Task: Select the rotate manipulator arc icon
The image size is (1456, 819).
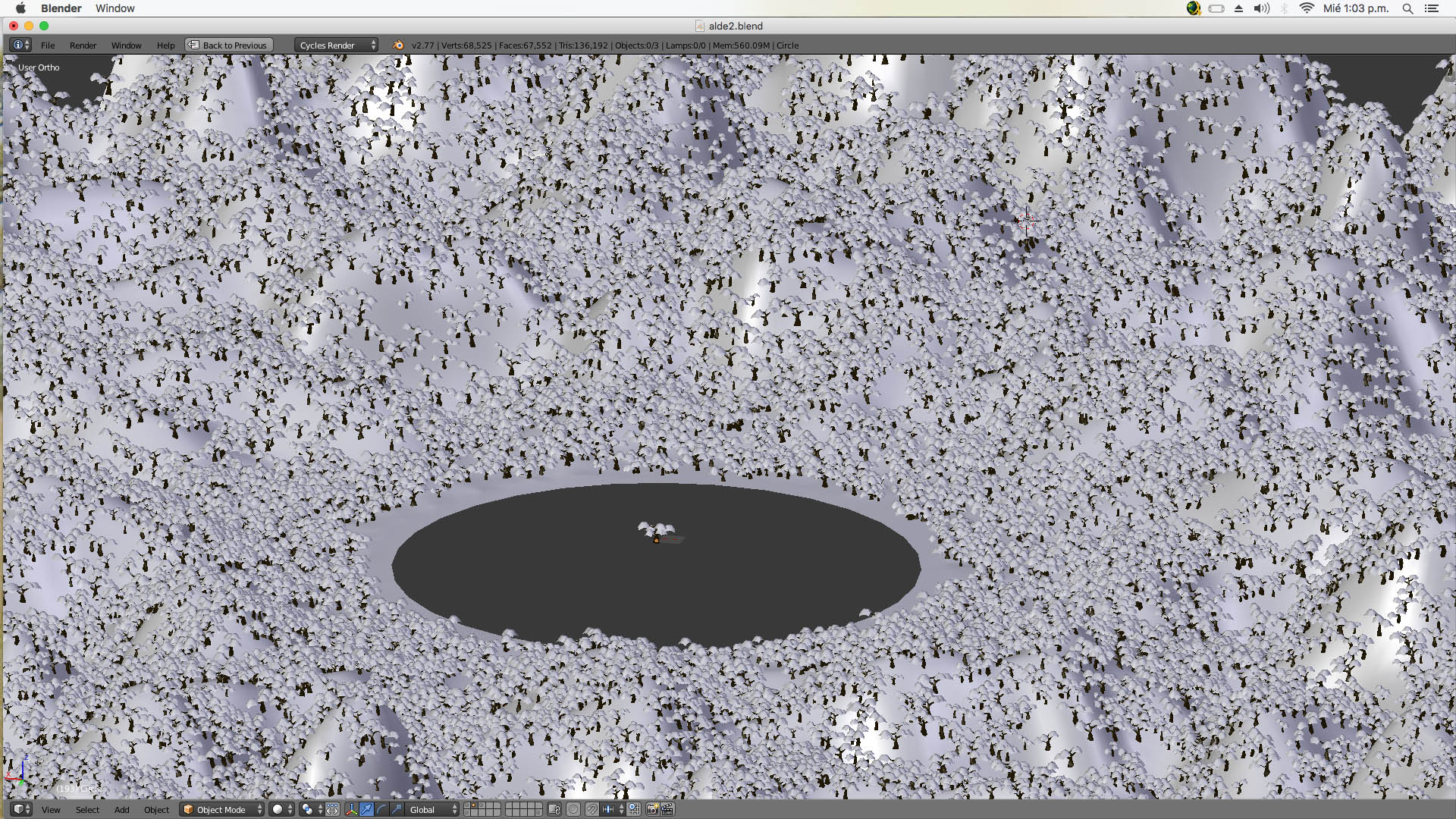Action: [381, 809]
